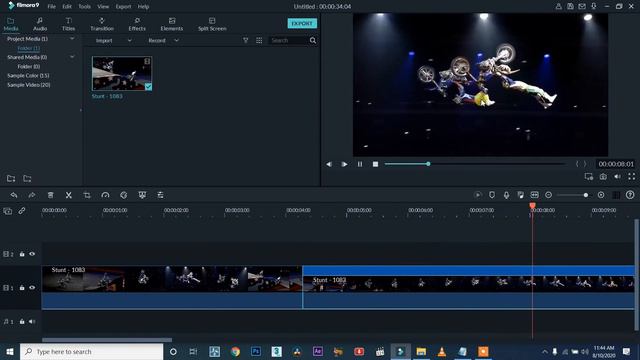This screenshot has width=640, height=360.
Task: Click the media search magnifier icon
Action: (313, 40)
